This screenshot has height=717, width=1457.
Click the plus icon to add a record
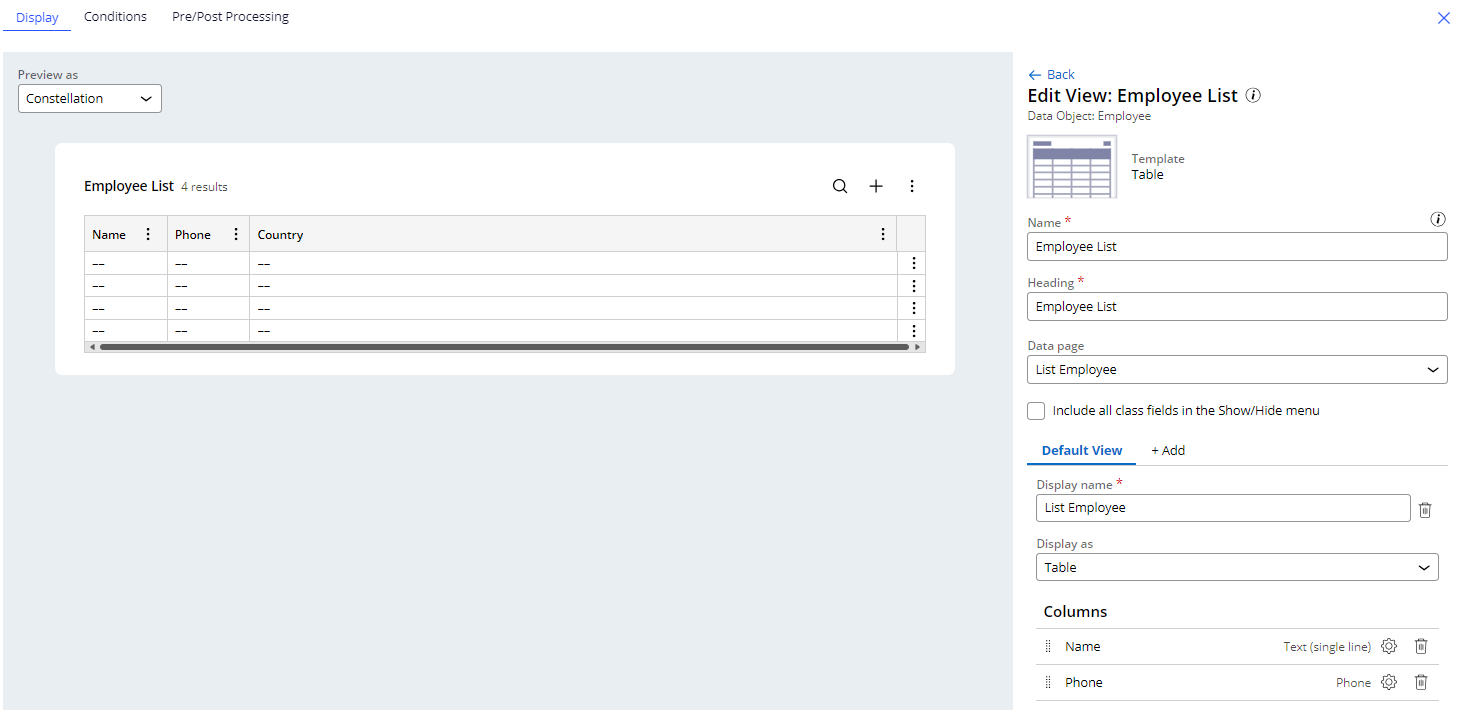875,185
